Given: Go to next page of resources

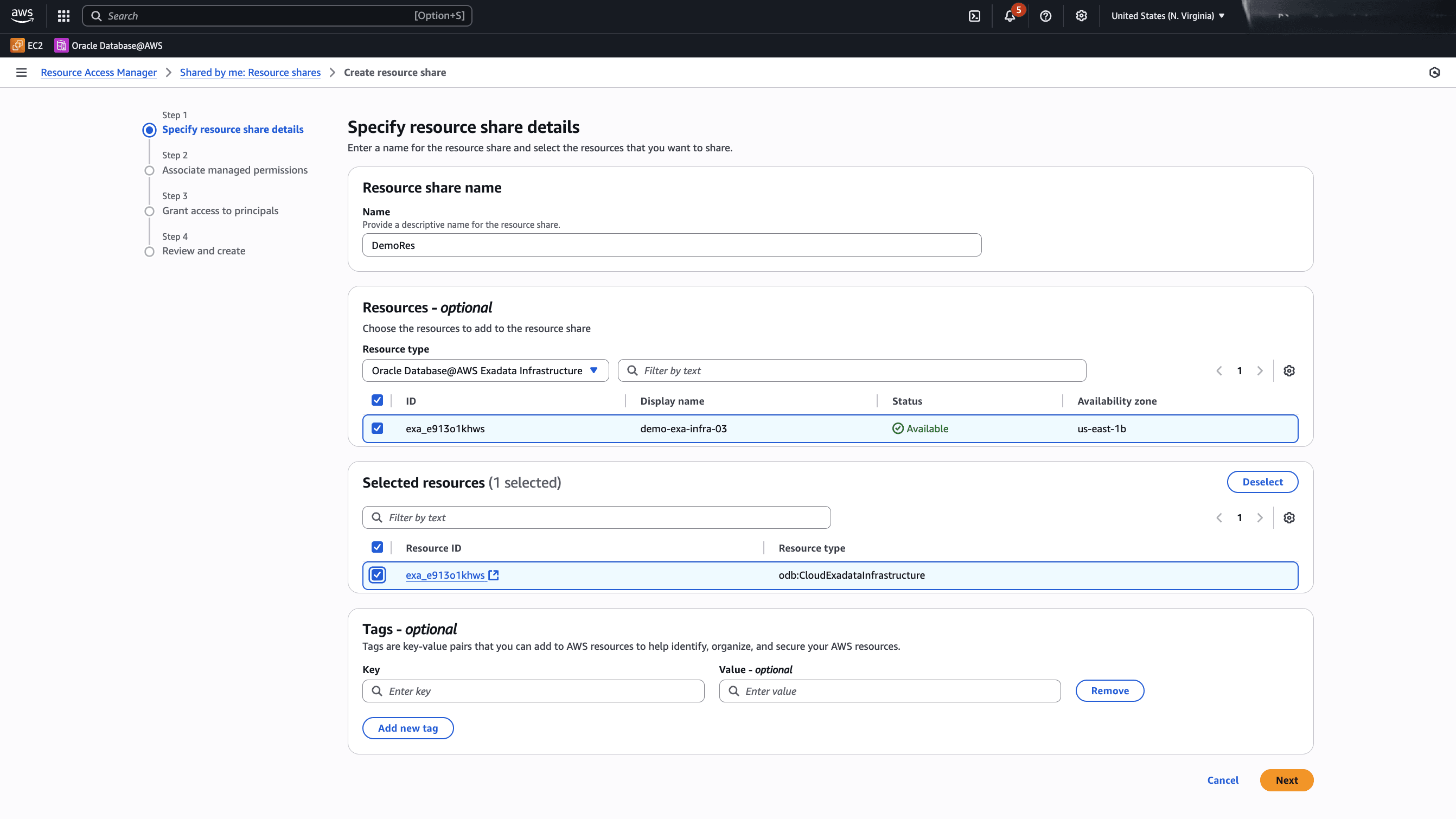Looking at the screenshot, I should (x=1260, y=370).
